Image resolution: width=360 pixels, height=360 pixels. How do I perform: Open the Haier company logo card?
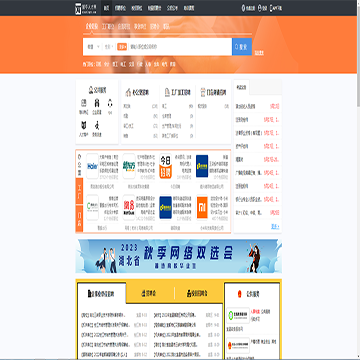pos(92,166)
